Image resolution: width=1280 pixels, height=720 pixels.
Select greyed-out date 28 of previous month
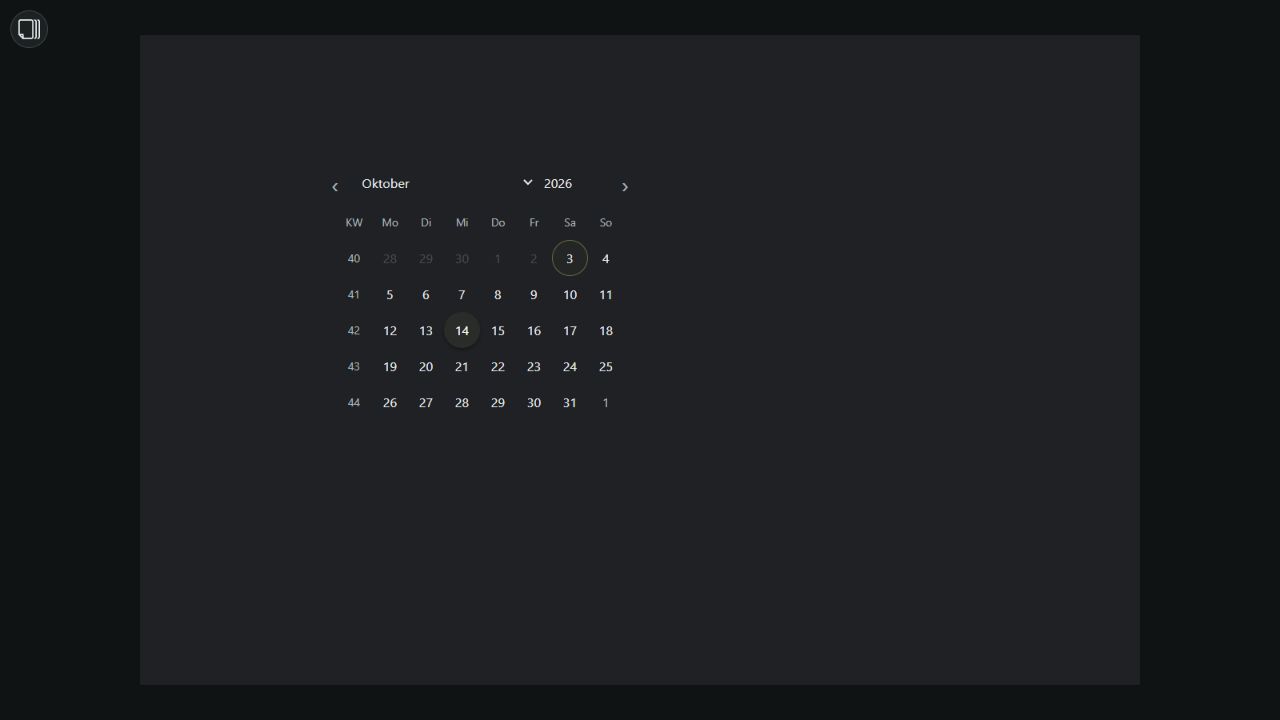point(390,259)
